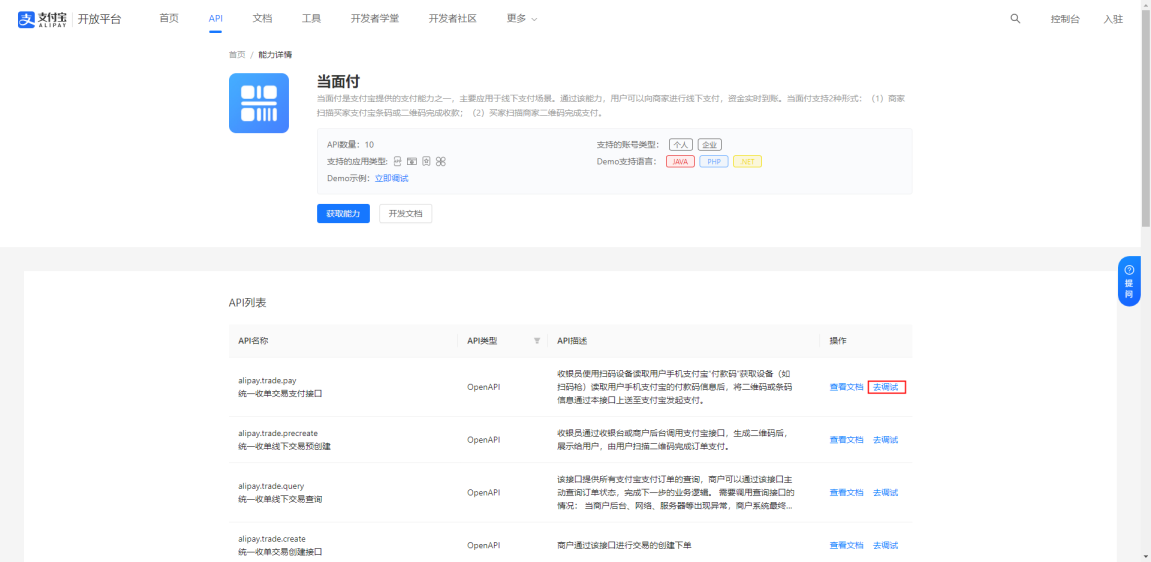Open 开发者社区 navigation item
The height and width of the screenshot is (562, 1151).
(453, 19)
